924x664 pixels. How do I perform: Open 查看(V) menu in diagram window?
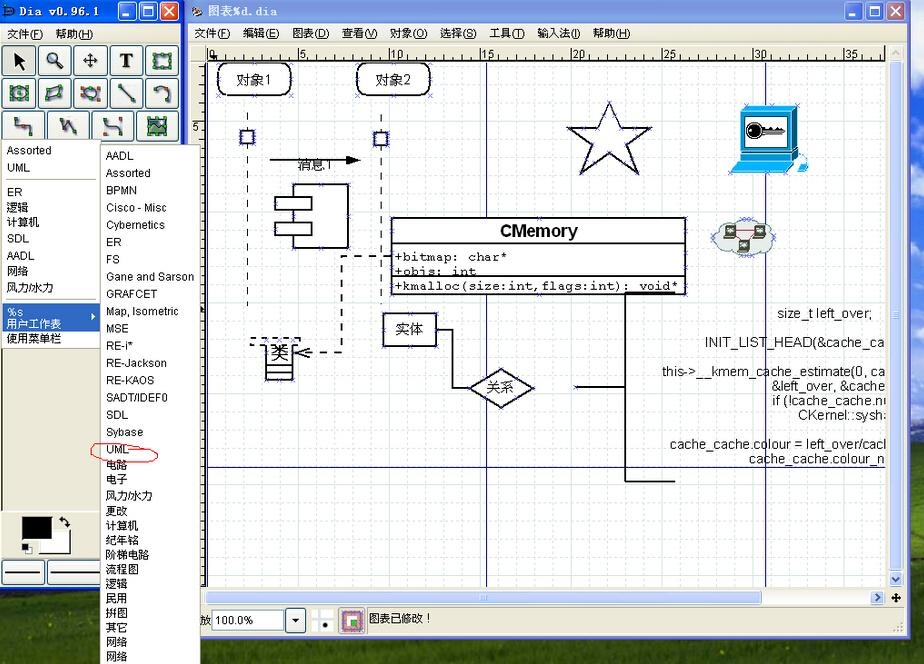click(359, 34)
